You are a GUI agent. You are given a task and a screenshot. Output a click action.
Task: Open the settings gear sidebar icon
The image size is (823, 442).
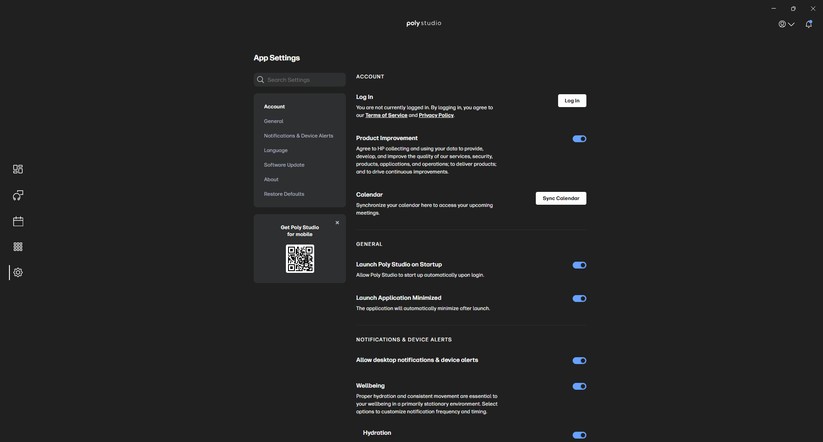tap(18, 272)
